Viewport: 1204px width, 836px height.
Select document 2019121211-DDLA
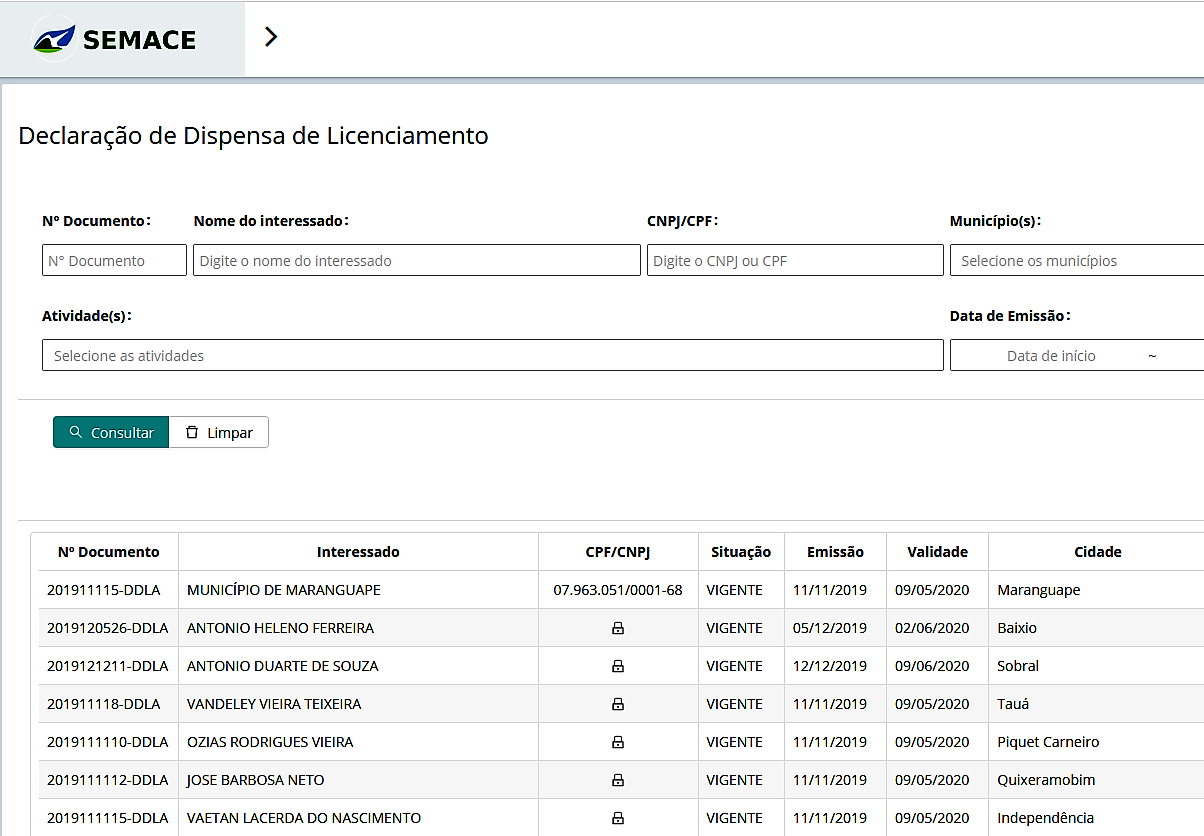click(x=108, y=666)
